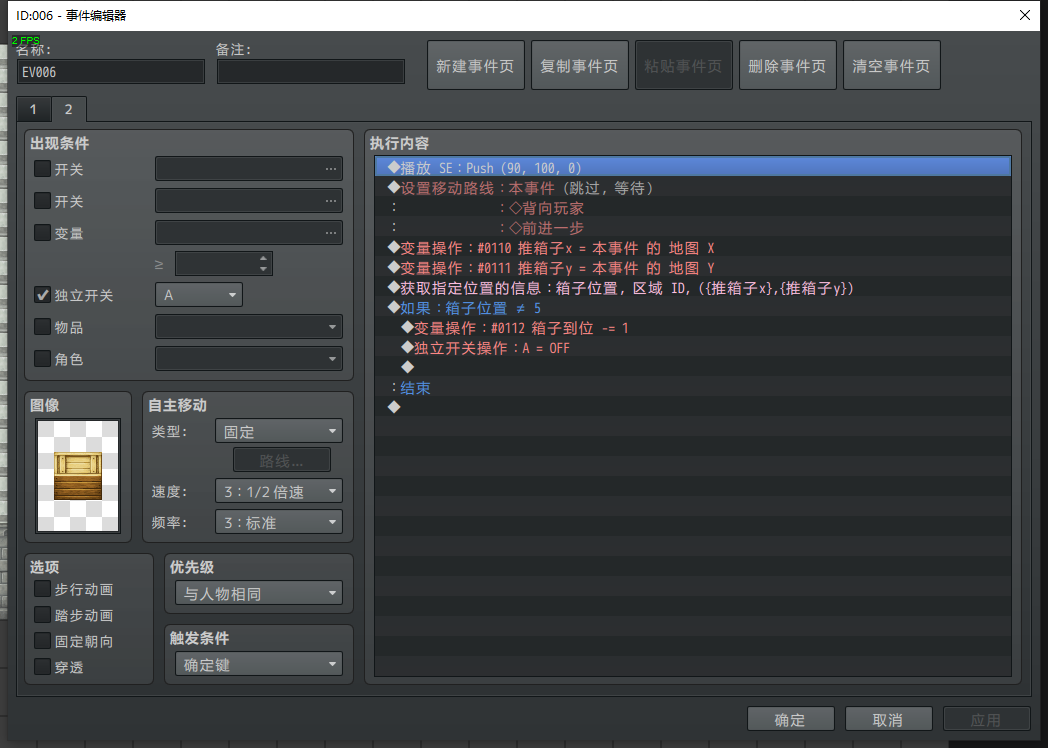Open the 优先级 dropdown 与人物相同

click(259, 593)
